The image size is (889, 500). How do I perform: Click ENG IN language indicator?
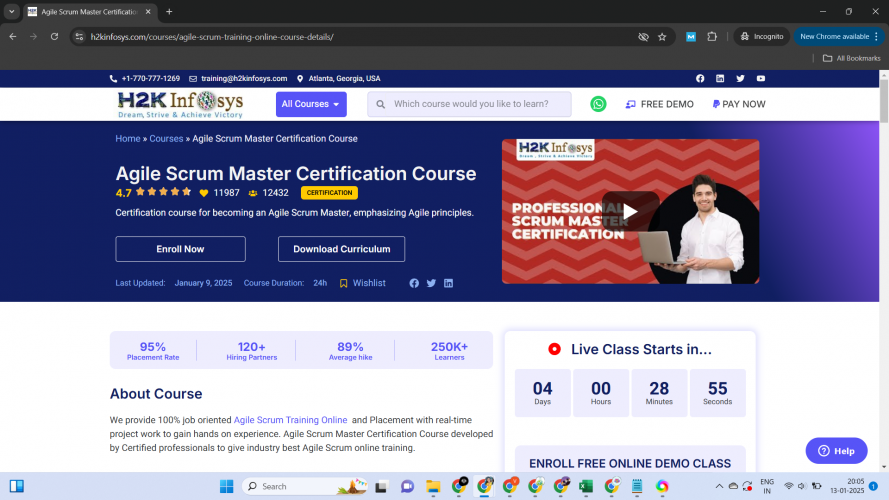767,486
